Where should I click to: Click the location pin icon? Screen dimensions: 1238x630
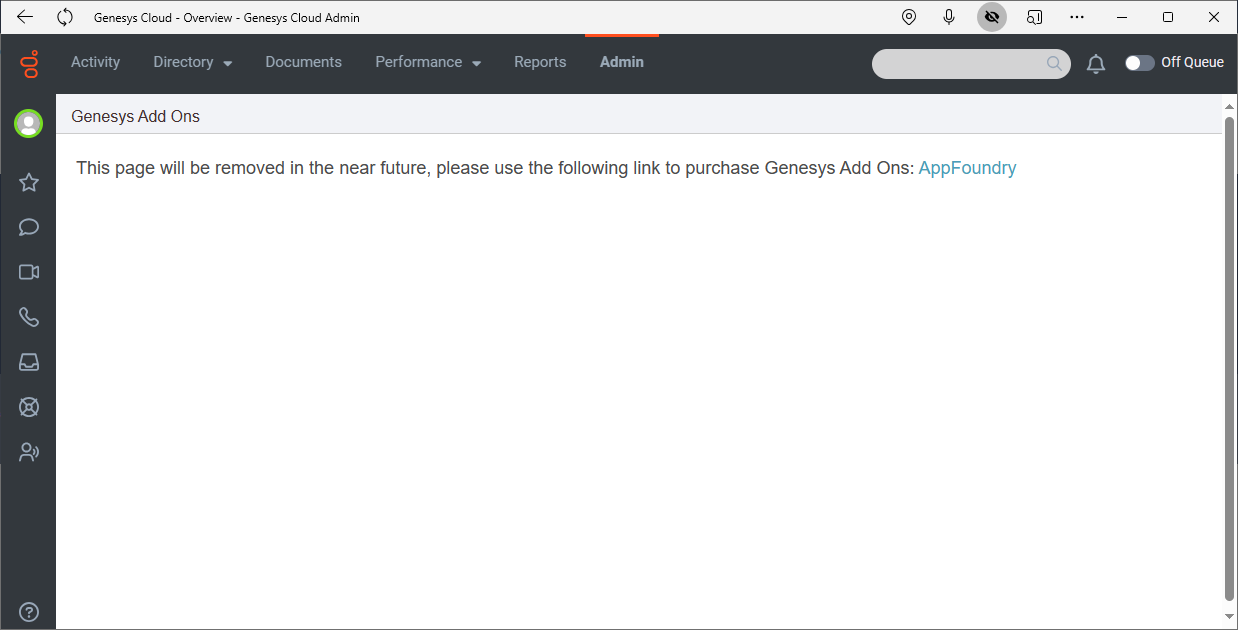click(909, 17)
